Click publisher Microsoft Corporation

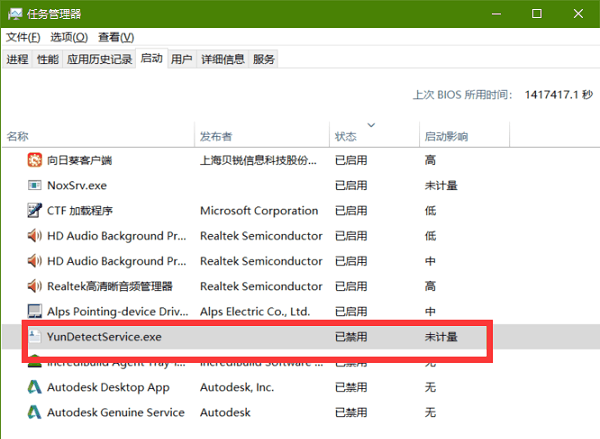click(x=259, y=211)
